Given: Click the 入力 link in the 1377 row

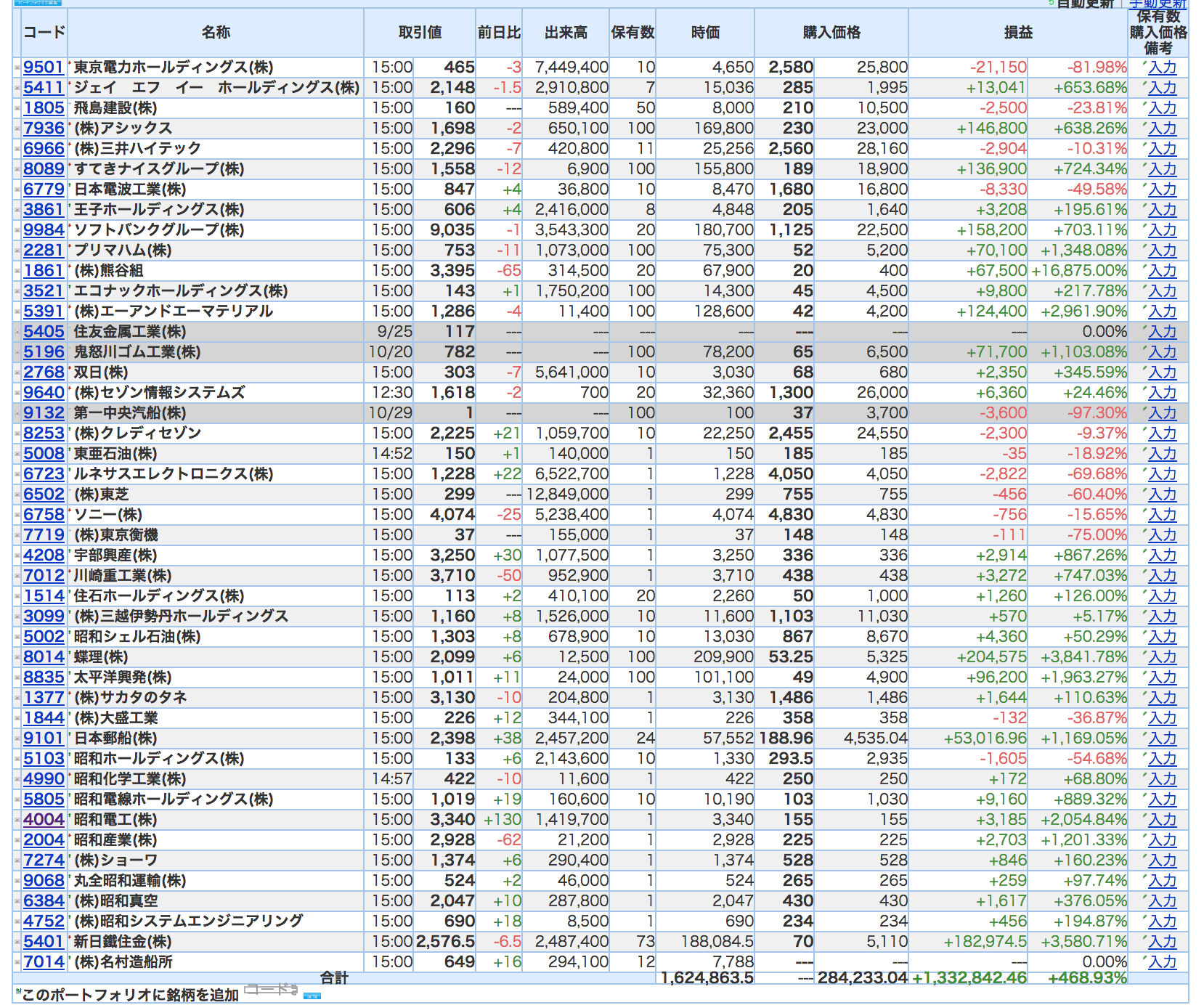Looking at the screenshot, I should click(x=1162, y=698).
